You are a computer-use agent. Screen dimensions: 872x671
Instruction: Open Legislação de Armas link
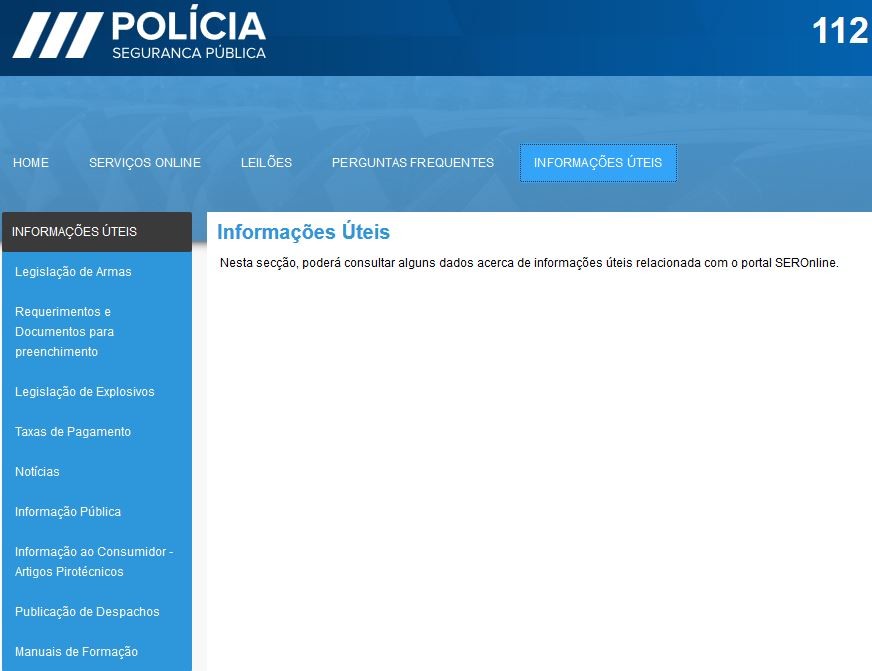pyautogui.click(x=73, y=272)
